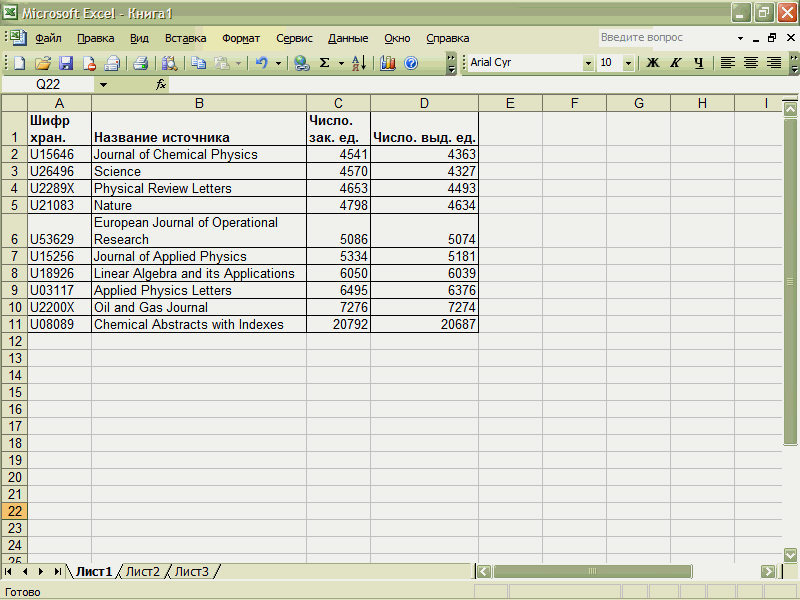Viewport: 800px width, 600px height.
Task: Open the Chart Wizard icon
Action: (x=388, y=63)
